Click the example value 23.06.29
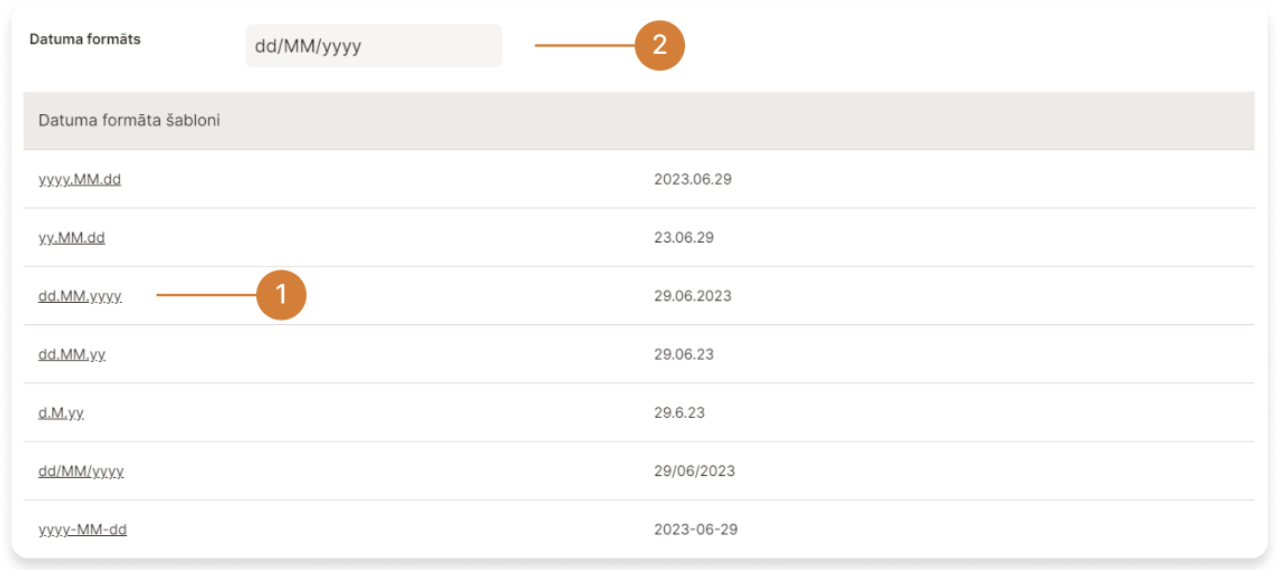 tap(684, 238)
